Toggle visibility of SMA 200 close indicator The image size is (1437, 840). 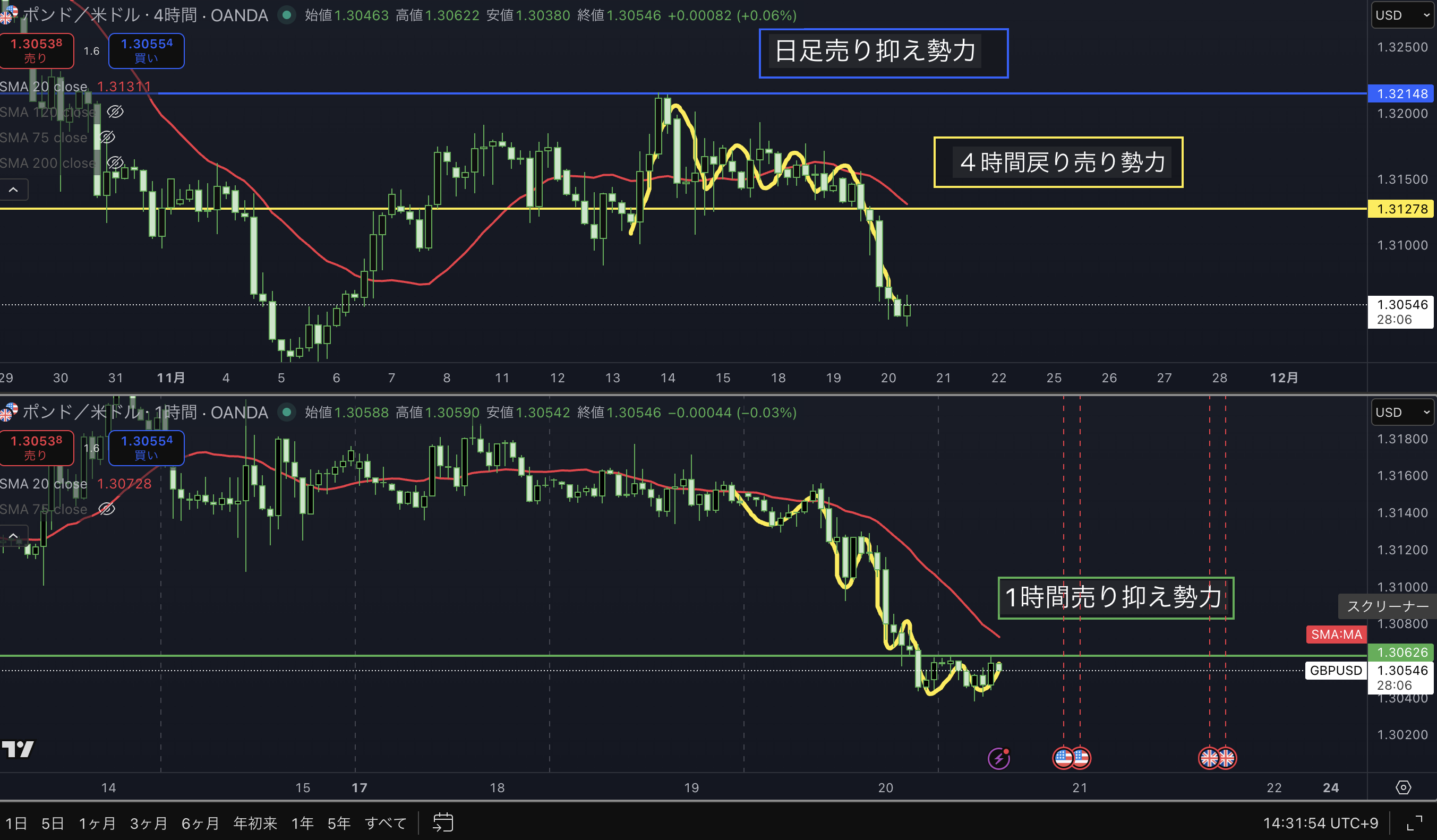click(x=115, y=163)
